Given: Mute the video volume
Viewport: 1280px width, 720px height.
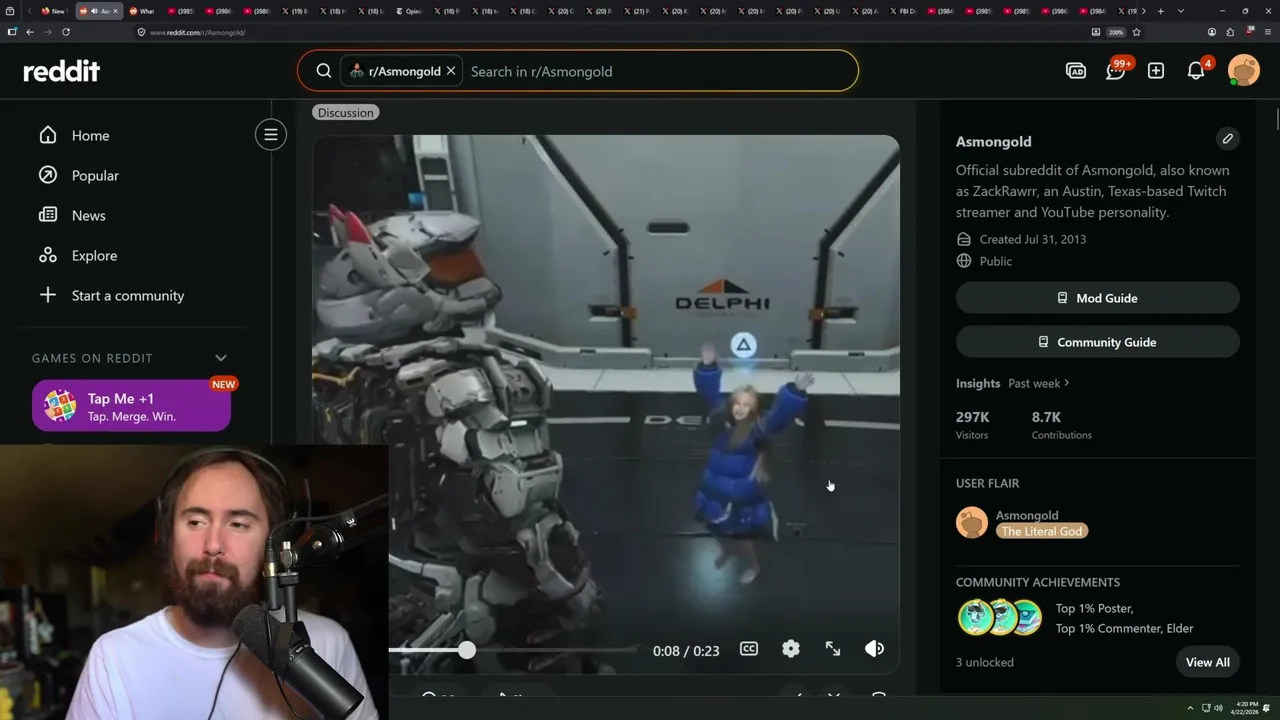Looking at the screenshot, I should (874, 649).
